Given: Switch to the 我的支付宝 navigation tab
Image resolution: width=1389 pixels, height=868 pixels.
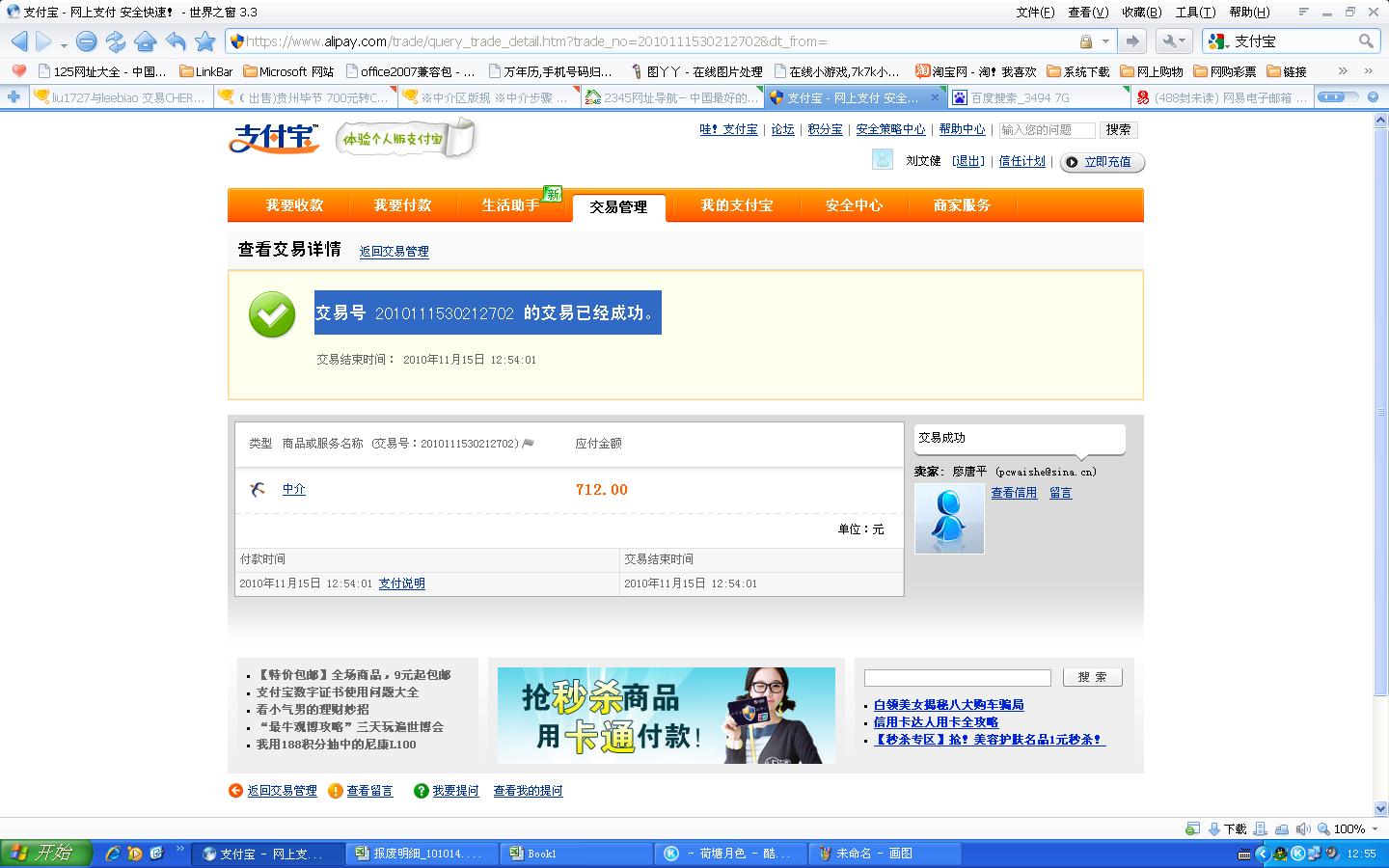Looking at the screenshot, I should point(735,205).
